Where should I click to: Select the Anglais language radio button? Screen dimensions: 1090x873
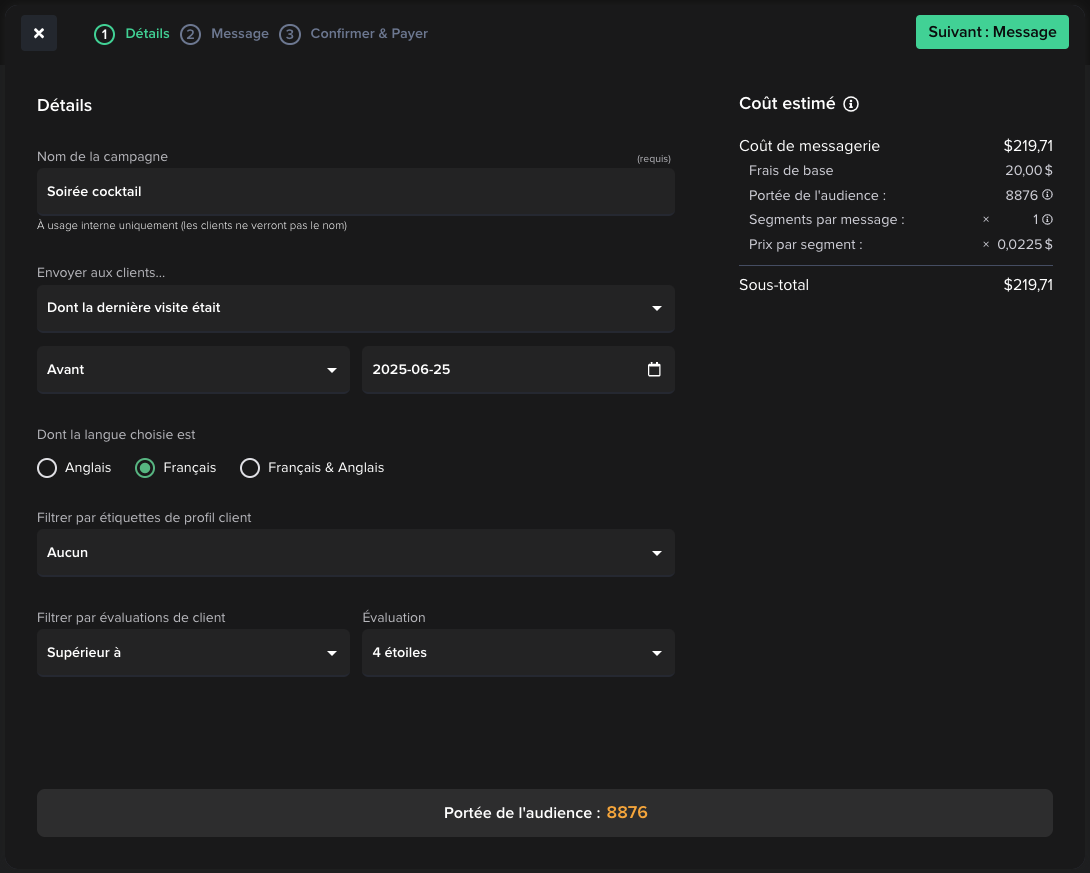coord(47,468)
